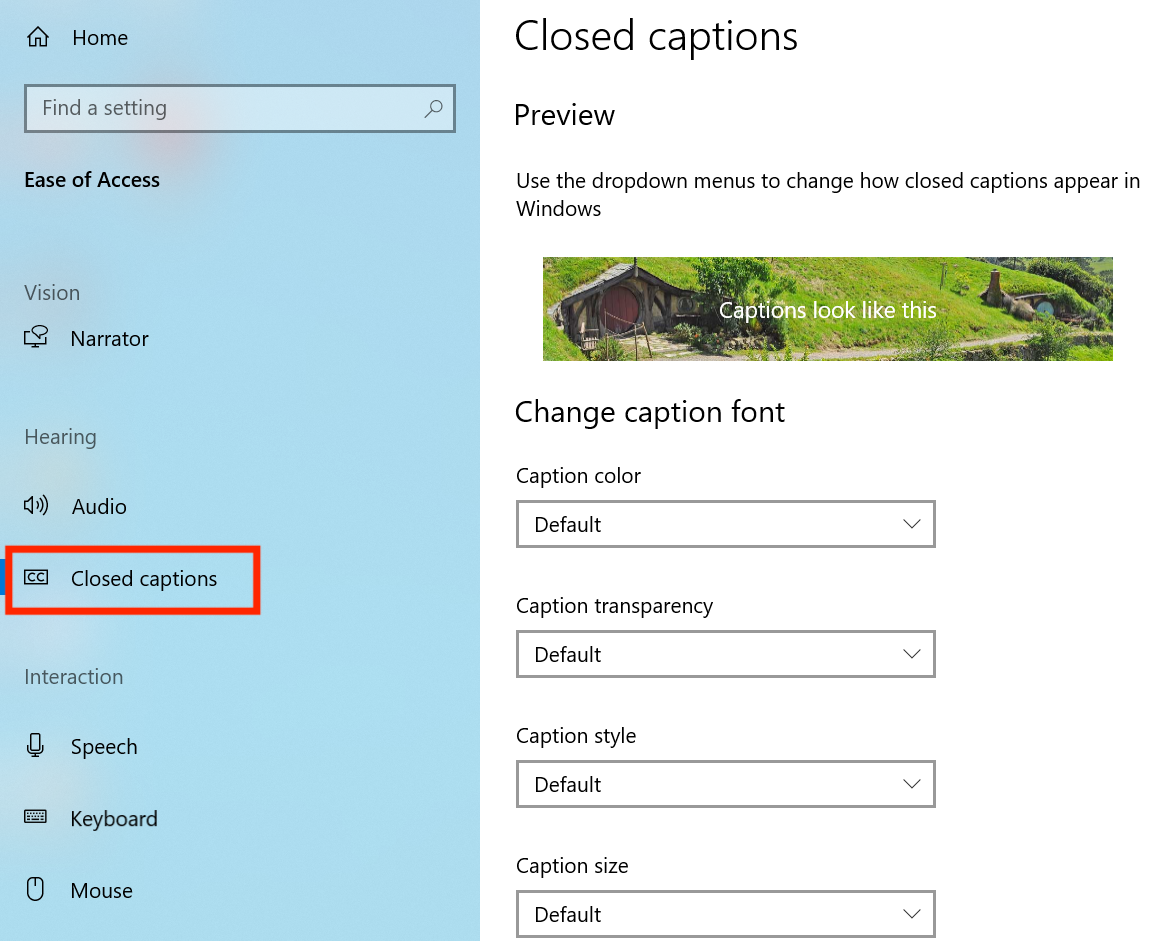Click the Interaction section label
Image resolution: width=1150 pixels, height=941 pixels.
tap(73, 677)
